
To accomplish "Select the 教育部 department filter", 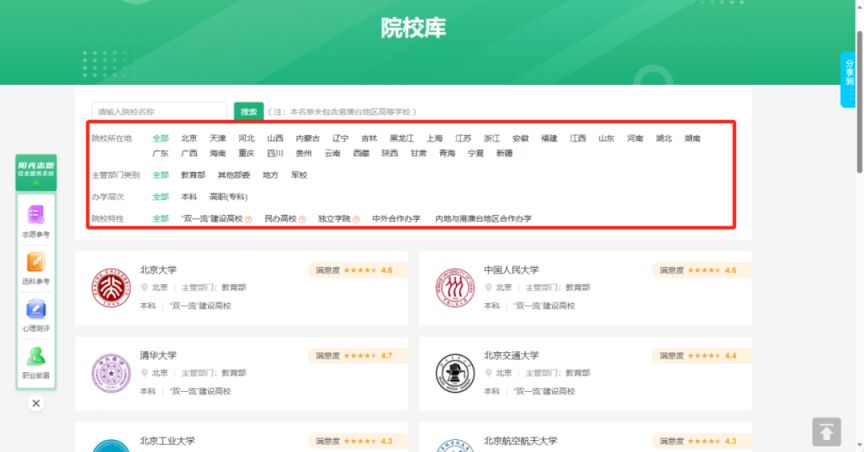I will pos(193,175).
